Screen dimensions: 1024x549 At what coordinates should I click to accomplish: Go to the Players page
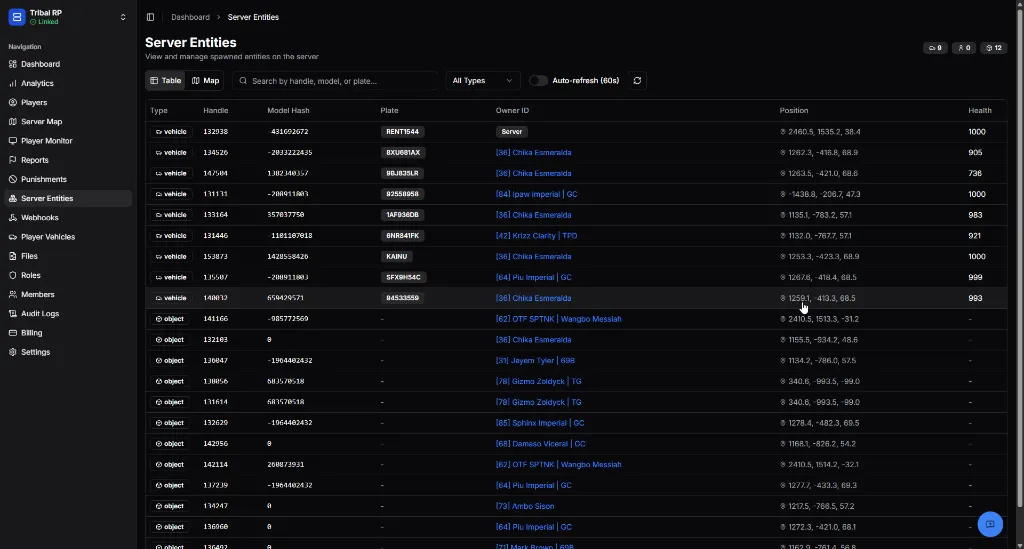coord(68,102)
